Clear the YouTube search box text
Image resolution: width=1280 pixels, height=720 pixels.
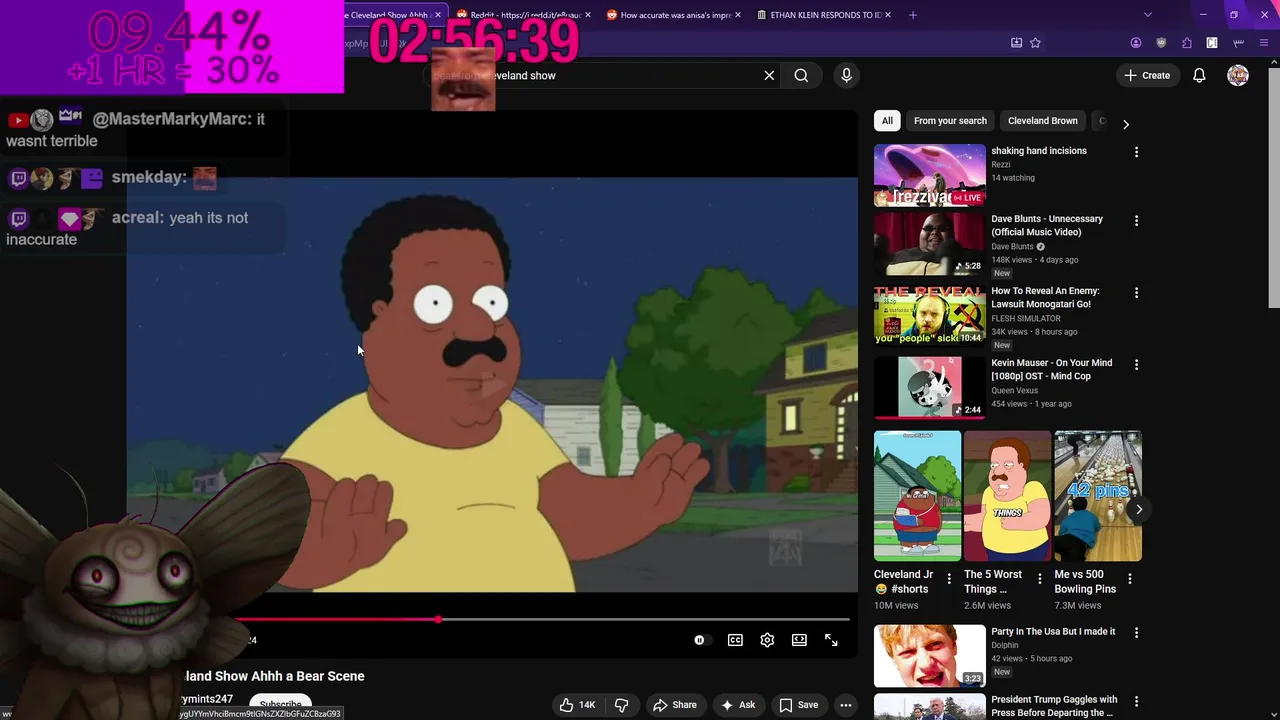(769, 75)
